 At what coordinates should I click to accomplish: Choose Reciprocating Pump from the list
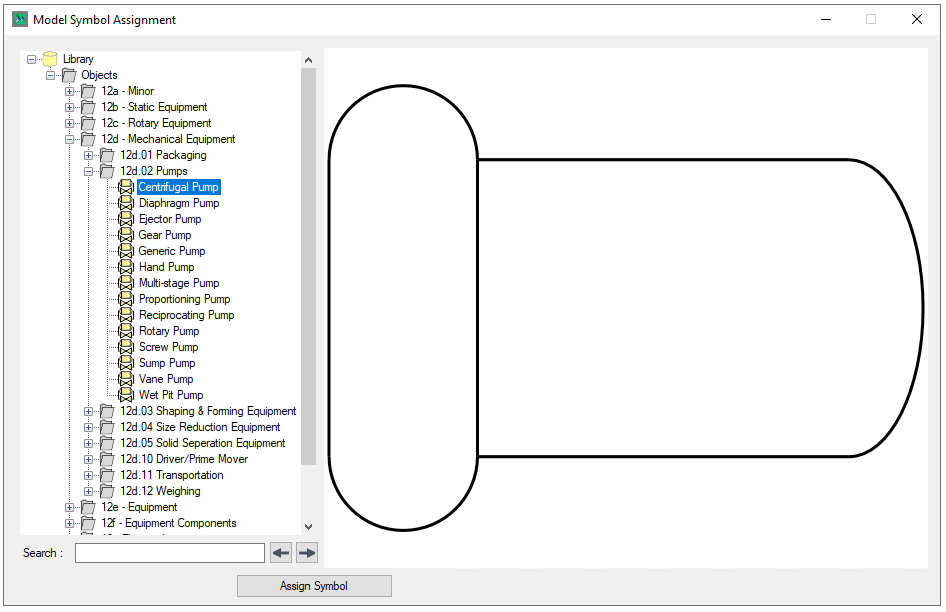coord(186,315)
